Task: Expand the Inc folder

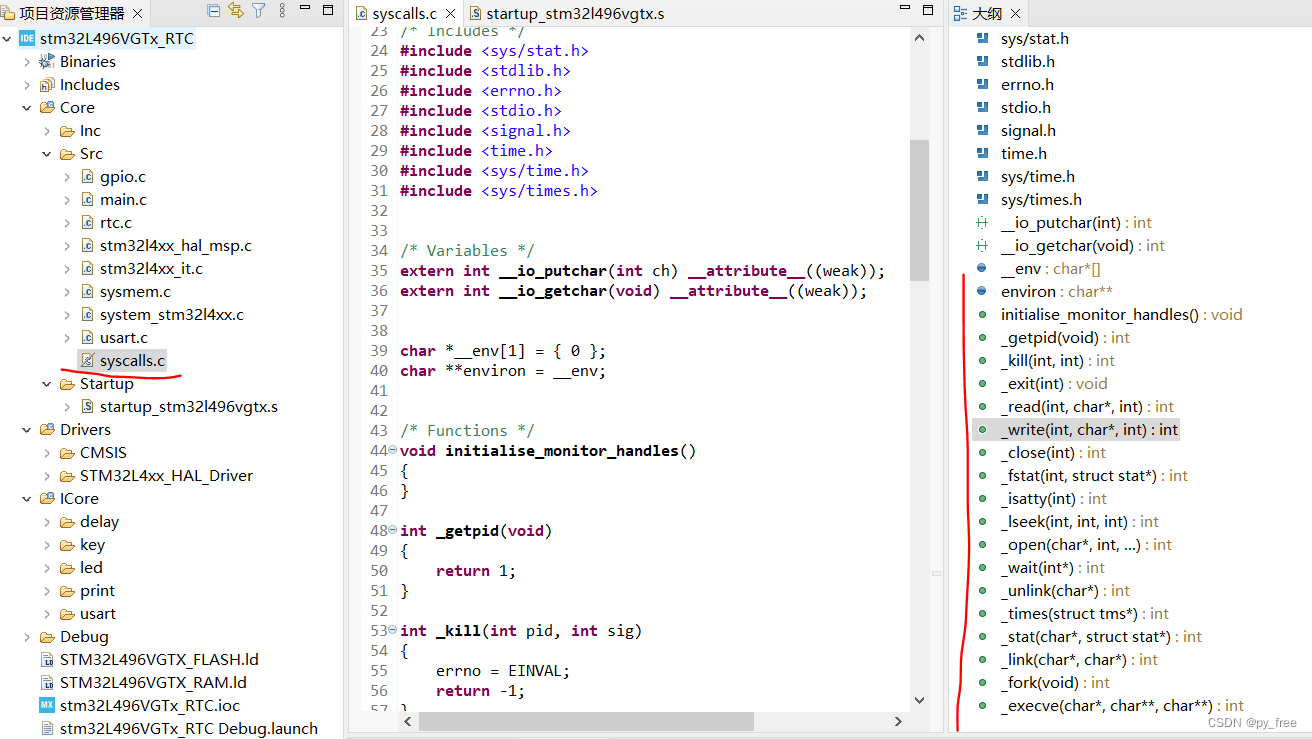Action: tap(47, 131)
